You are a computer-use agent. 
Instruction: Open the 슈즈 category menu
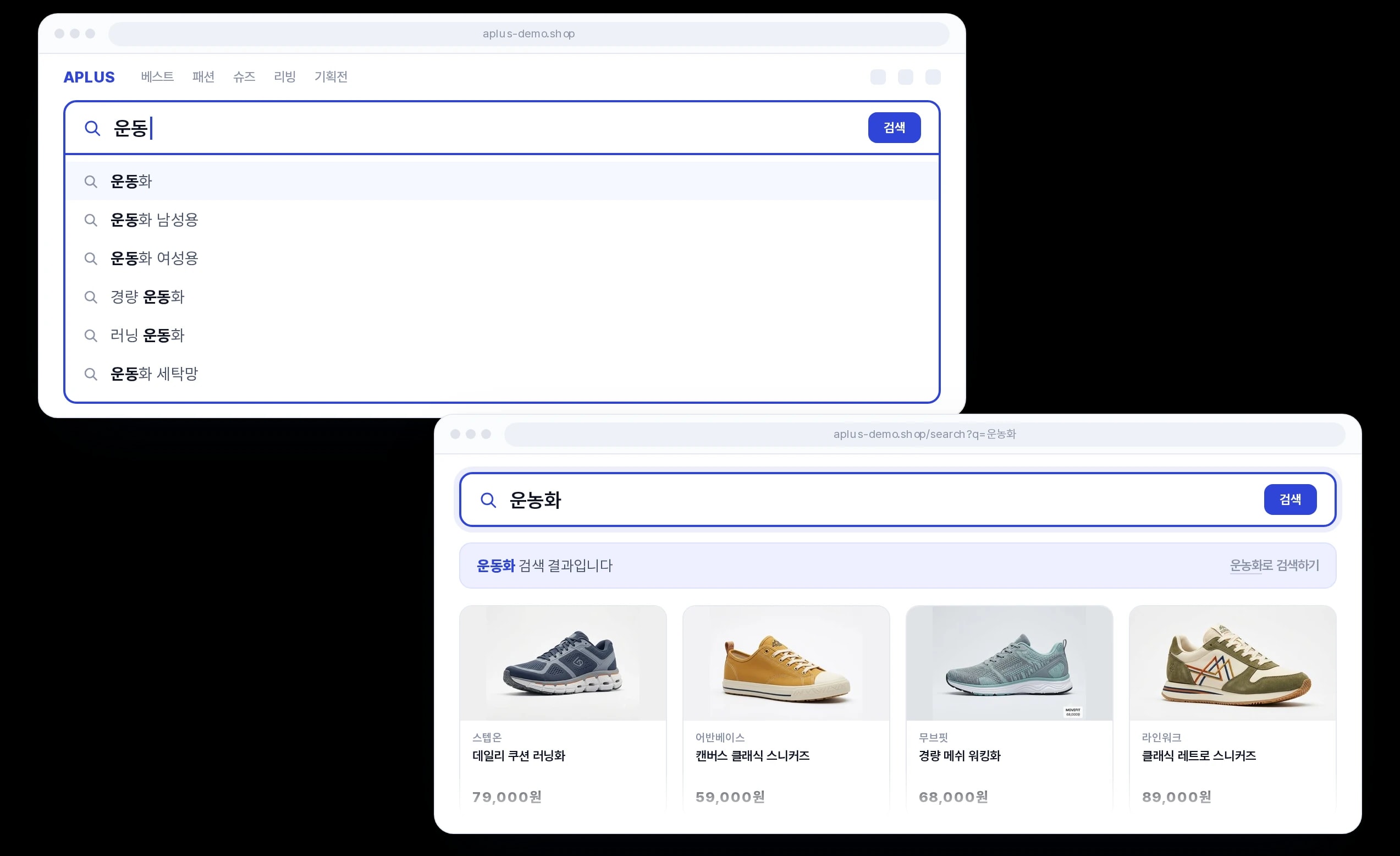pyautogui.click(x=244, y=76)
